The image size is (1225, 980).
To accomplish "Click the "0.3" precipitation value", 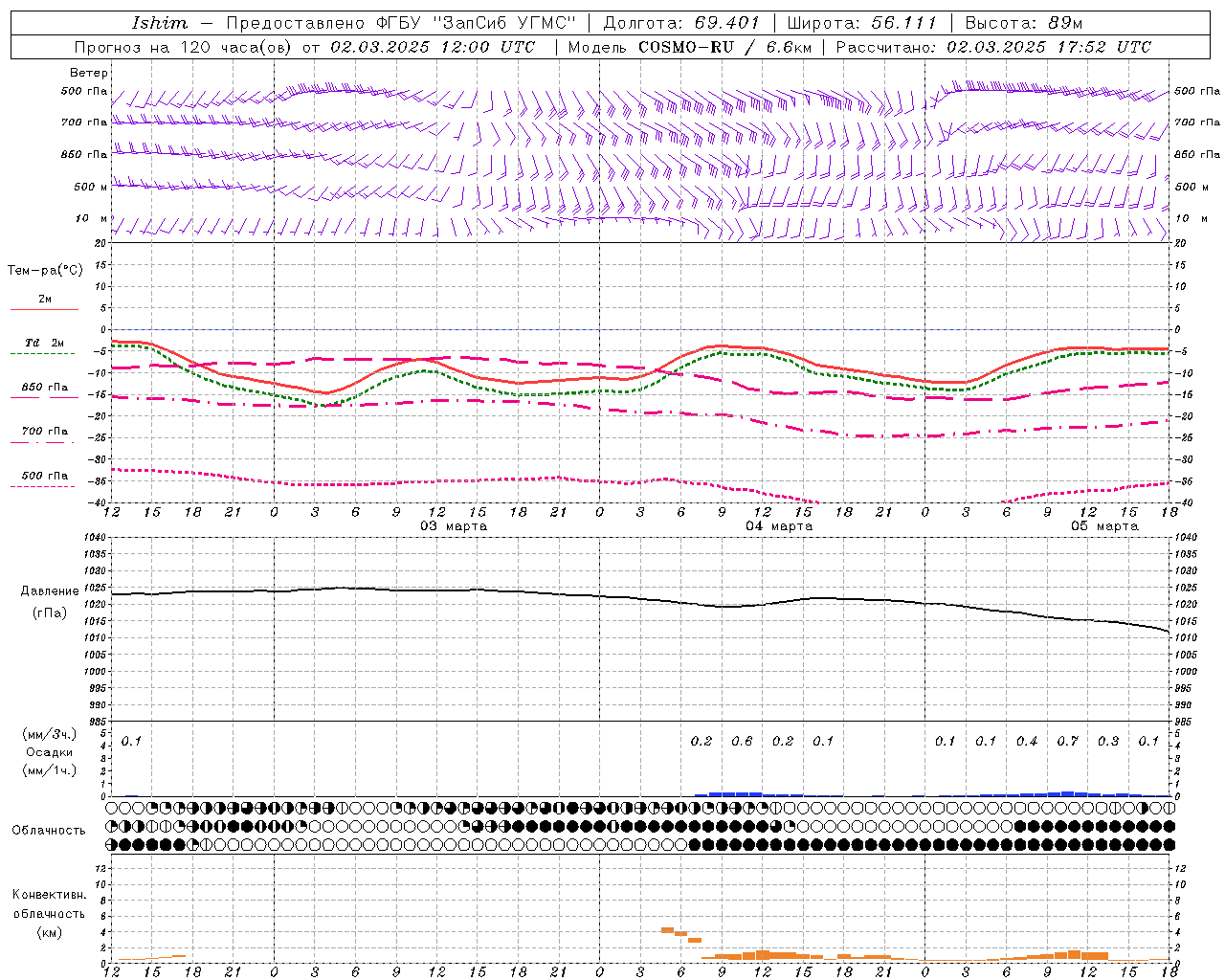I will 1108,741.
